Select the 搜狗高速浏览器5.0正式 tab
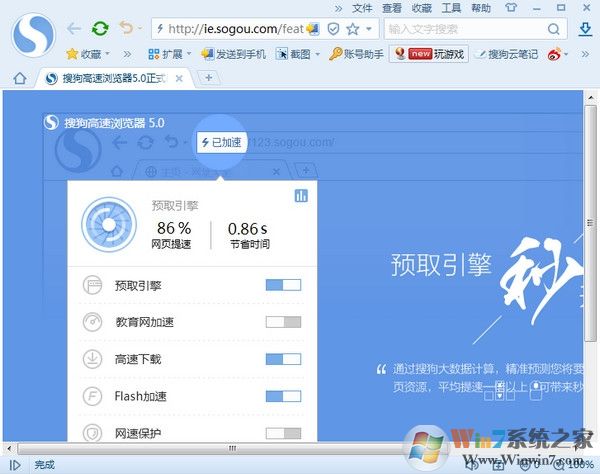 [x=115, y=78]
